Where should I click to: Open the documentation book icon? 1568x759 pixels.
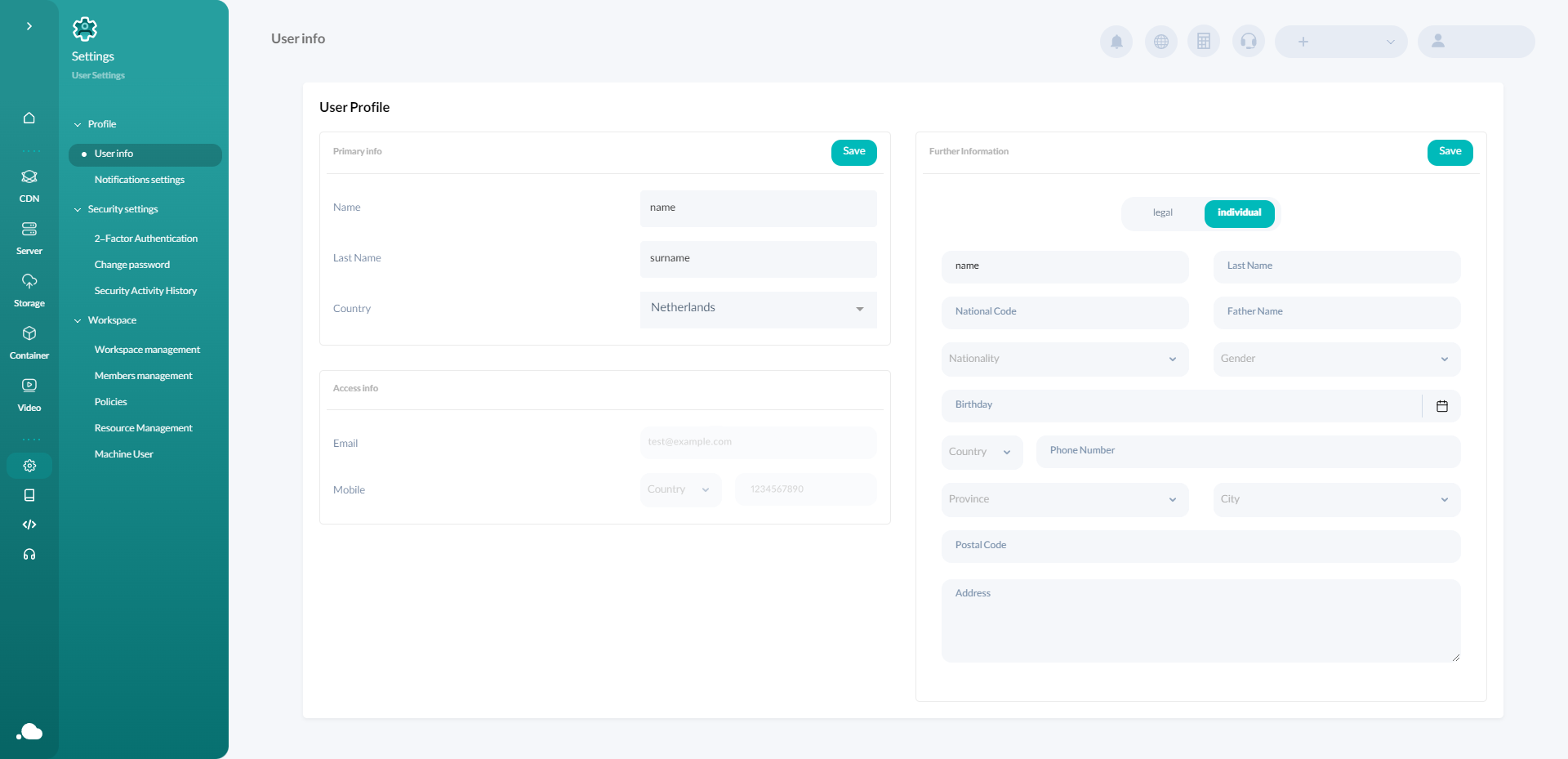coord(29,495)
